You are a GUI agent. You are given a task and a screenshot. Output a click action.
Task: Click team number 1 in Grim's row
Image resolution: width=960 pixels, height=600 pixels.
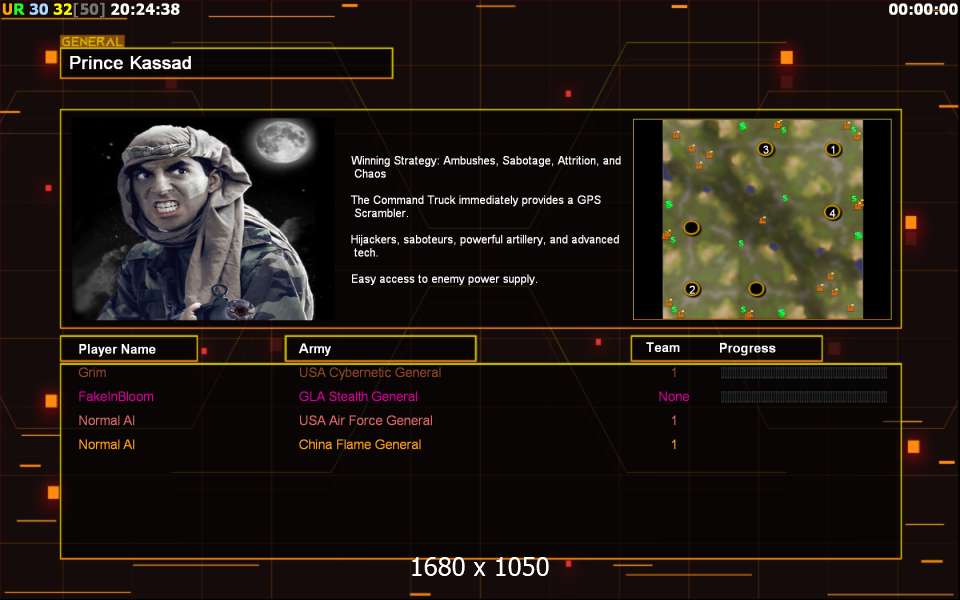pos(674,372)
